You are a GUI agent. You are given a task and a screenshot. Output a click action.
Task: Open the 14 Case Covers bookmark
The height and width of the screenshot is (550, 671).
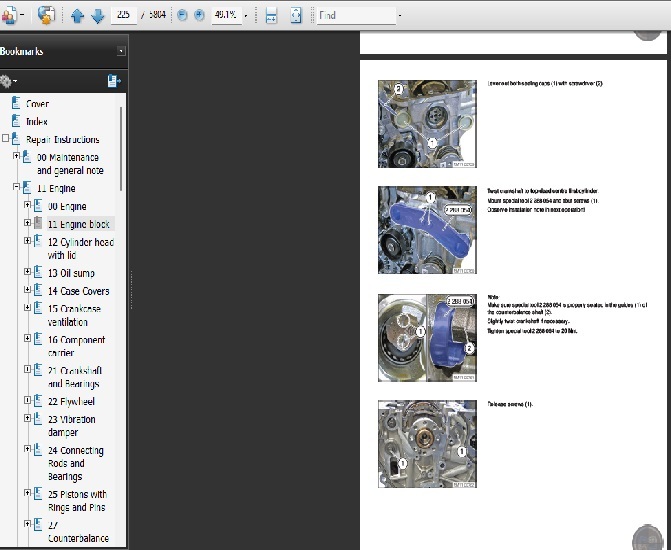pos(79,291)
